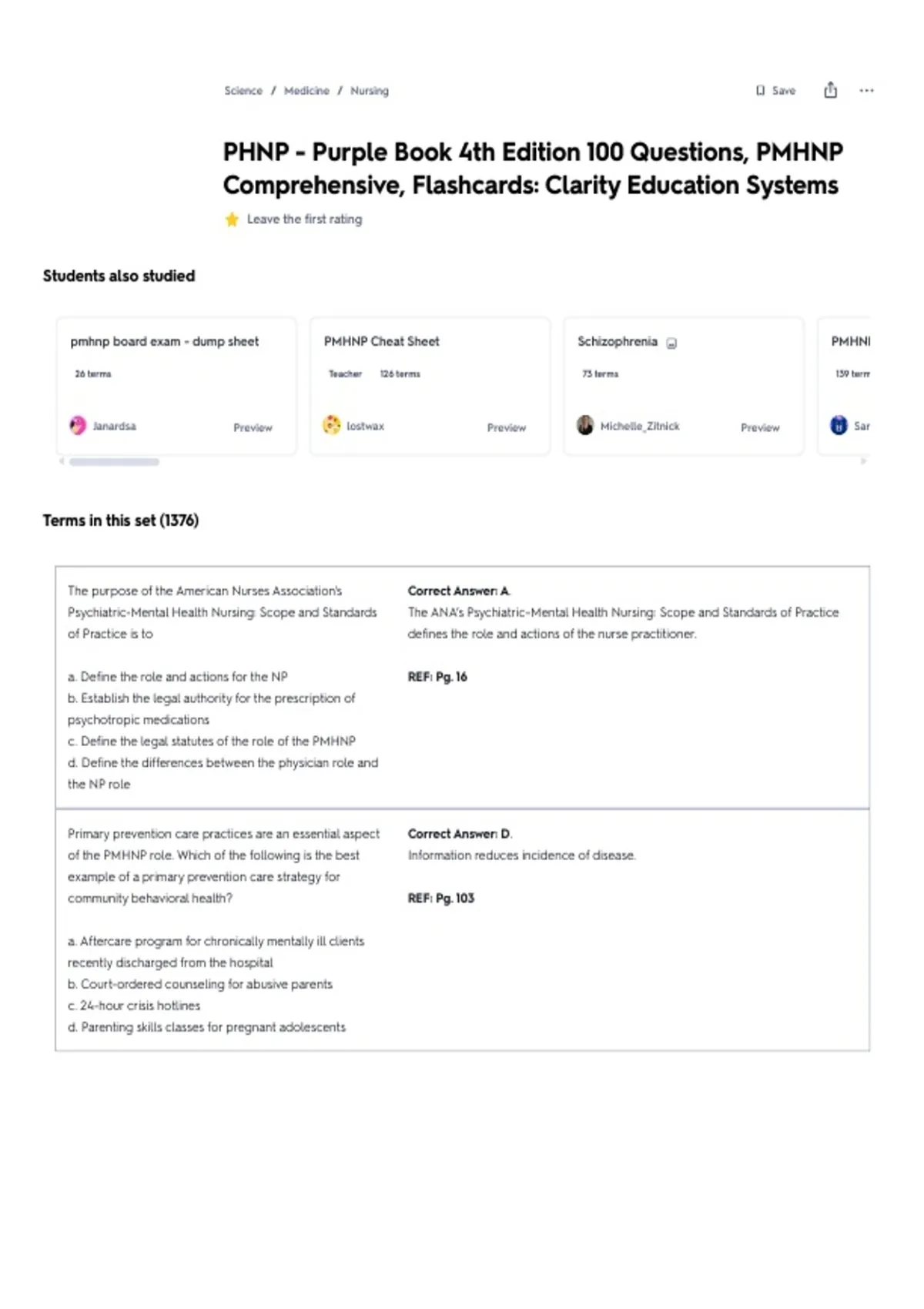Image resolution: width=924 pixels, height=1309 pixels.
Task: Go to the Science breadcrumb
Action: [243, 91]
